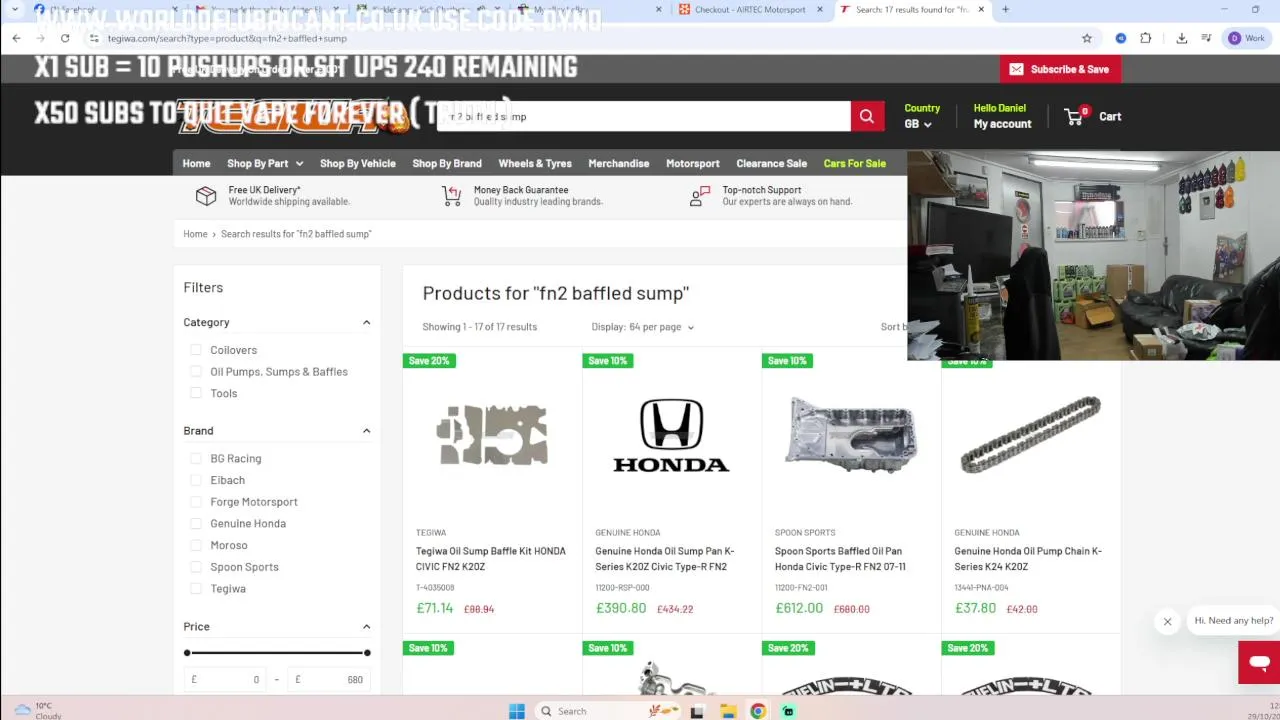Open the Cars For Sale menu item
Screen dimensions: 1280x720
click(855, 163)
